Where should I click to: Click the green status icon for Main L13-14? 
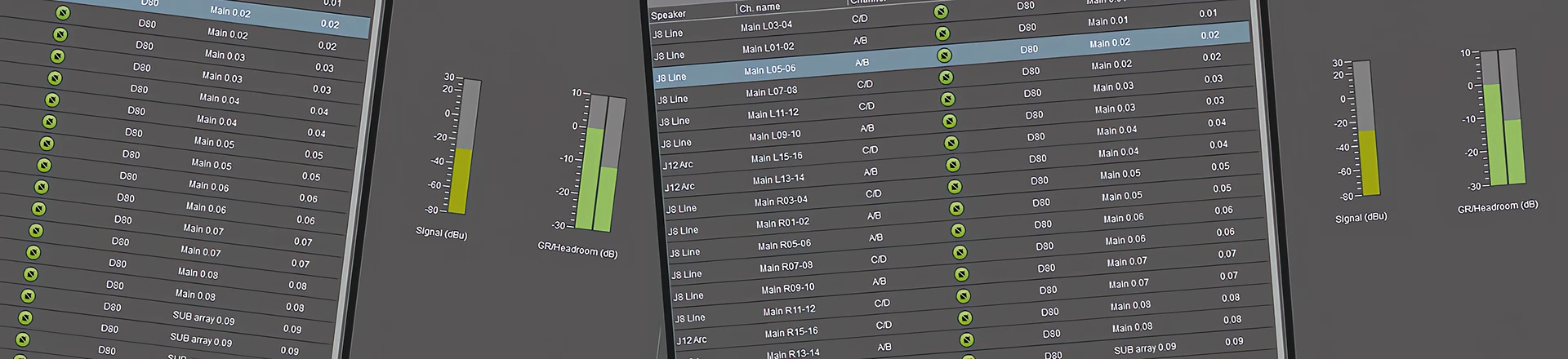[952, 165]
